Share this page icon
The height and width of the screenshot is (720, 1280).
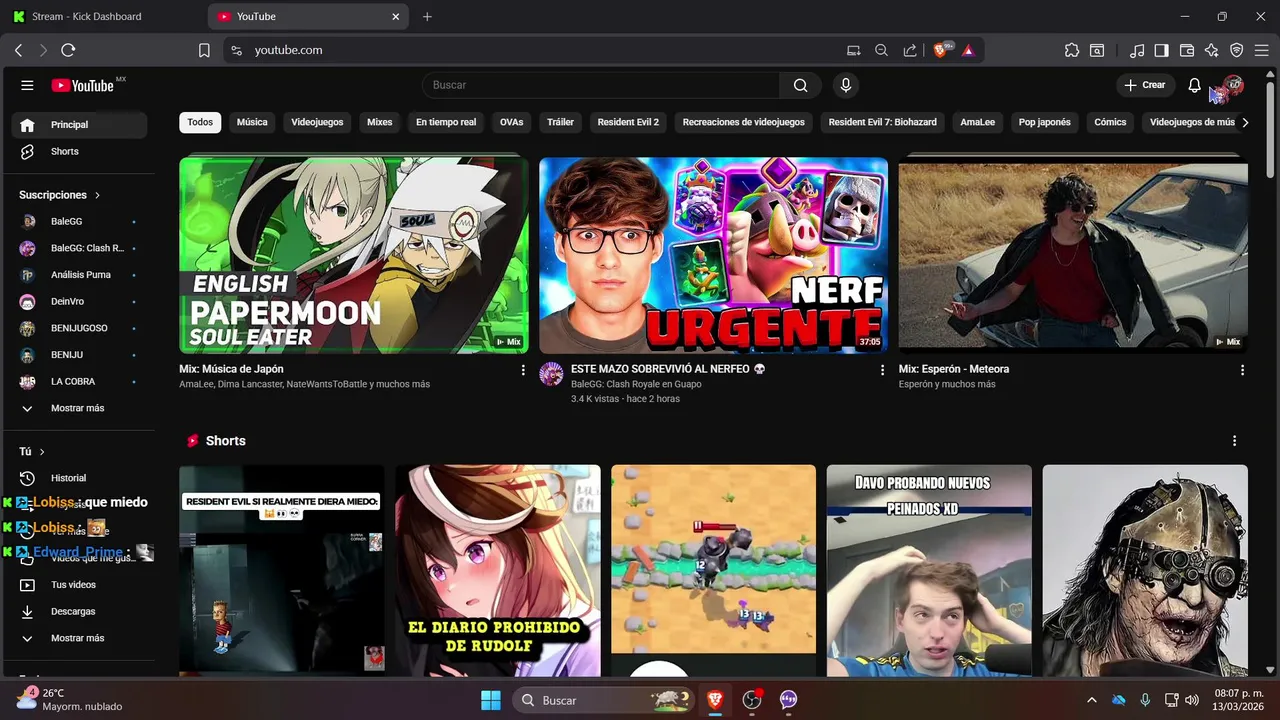click(910, 50)
